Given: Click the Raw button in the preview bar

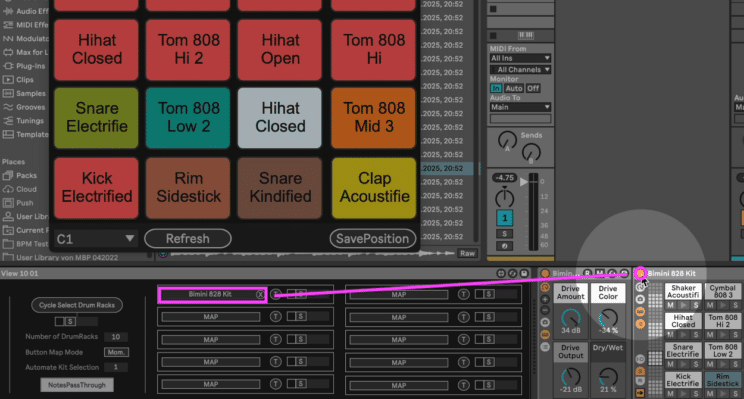Looking at the screenshot, I should pyautogui.click(x=467, y=253).
